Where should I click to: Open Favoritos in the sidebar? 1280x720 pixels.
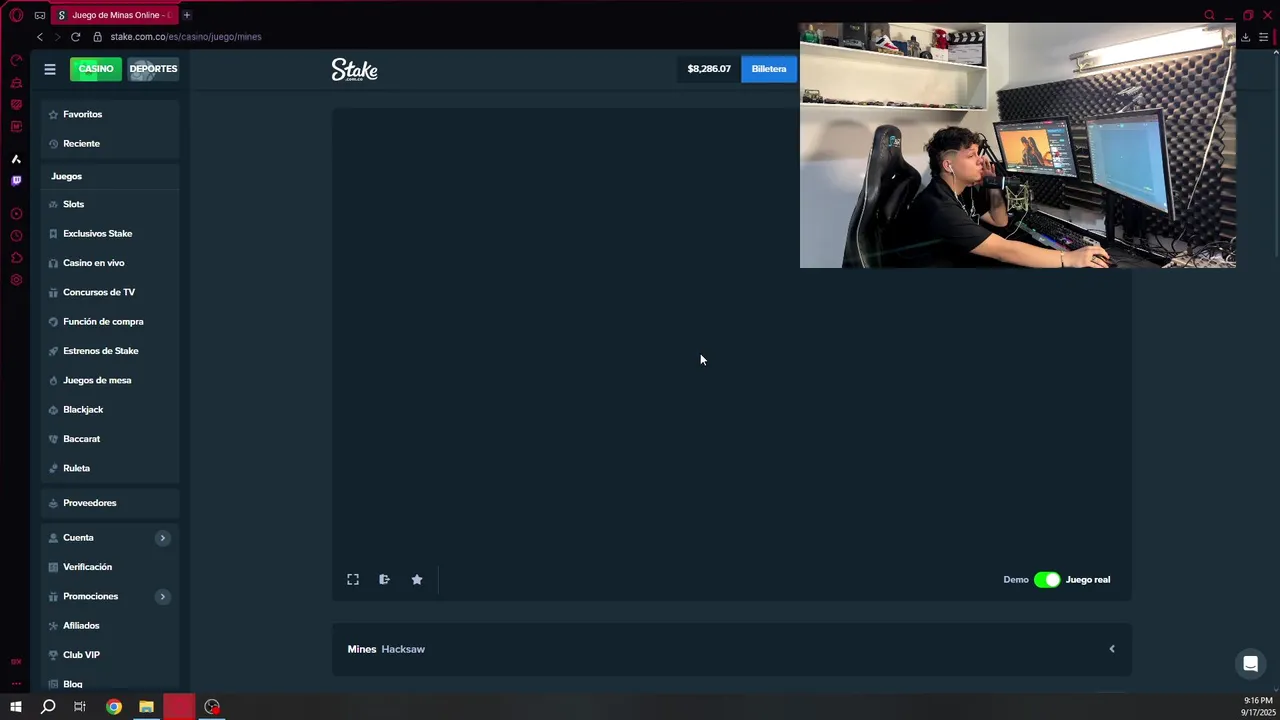tap(110, 114)
